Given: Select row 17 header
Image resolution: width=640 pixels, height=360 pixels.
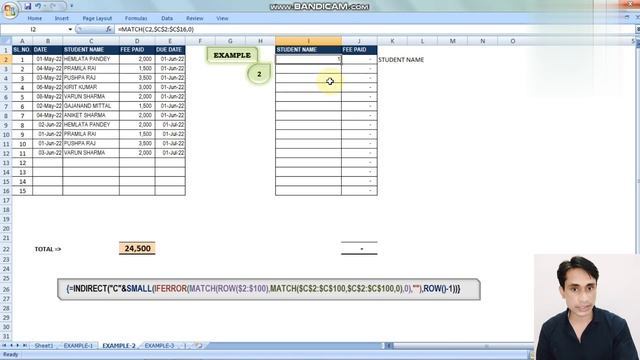Looking at the screenshot, I should point(6,200).
